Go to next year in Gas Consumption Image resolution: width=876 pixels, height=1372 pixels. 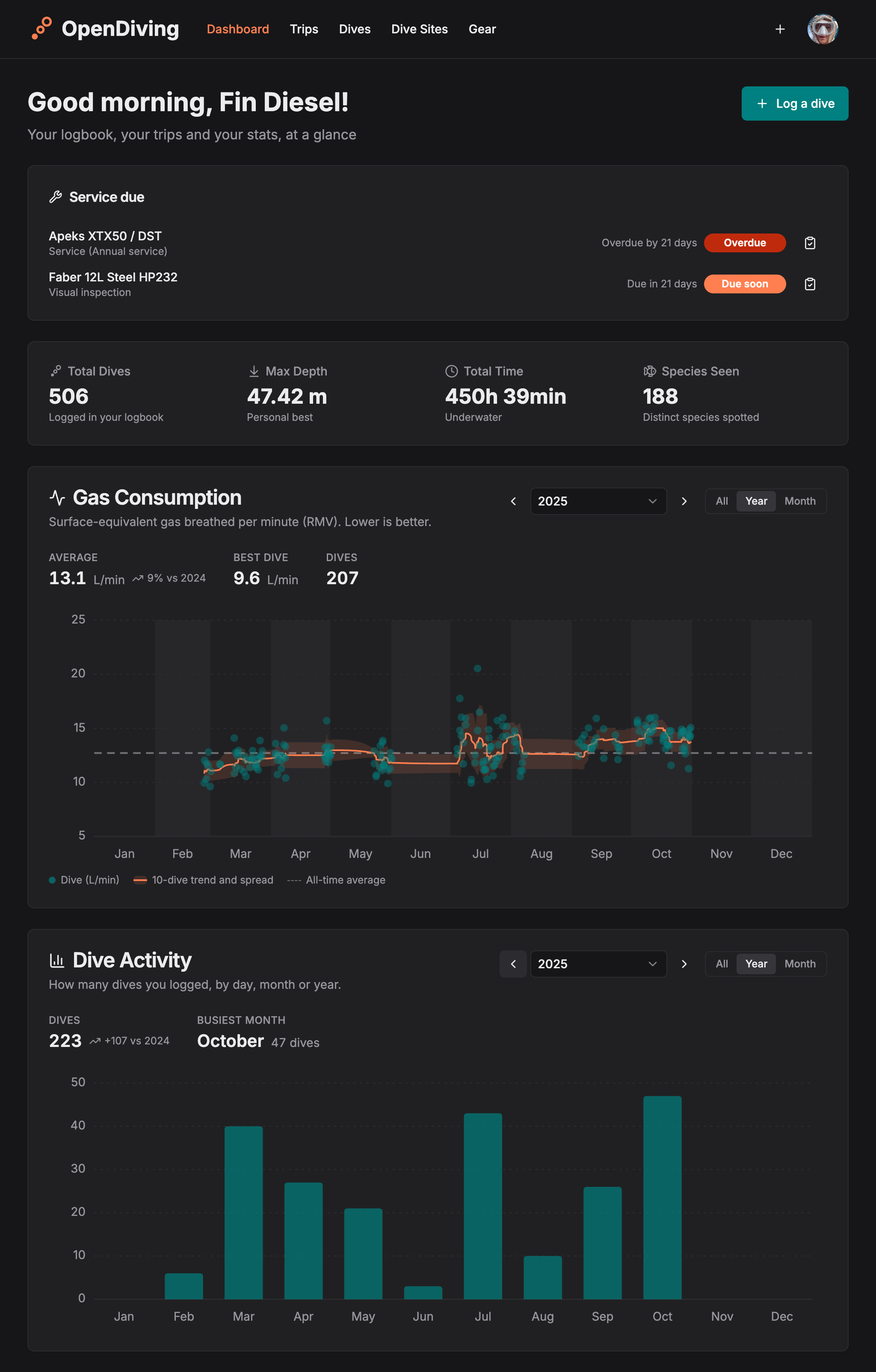tap(684, 501)
